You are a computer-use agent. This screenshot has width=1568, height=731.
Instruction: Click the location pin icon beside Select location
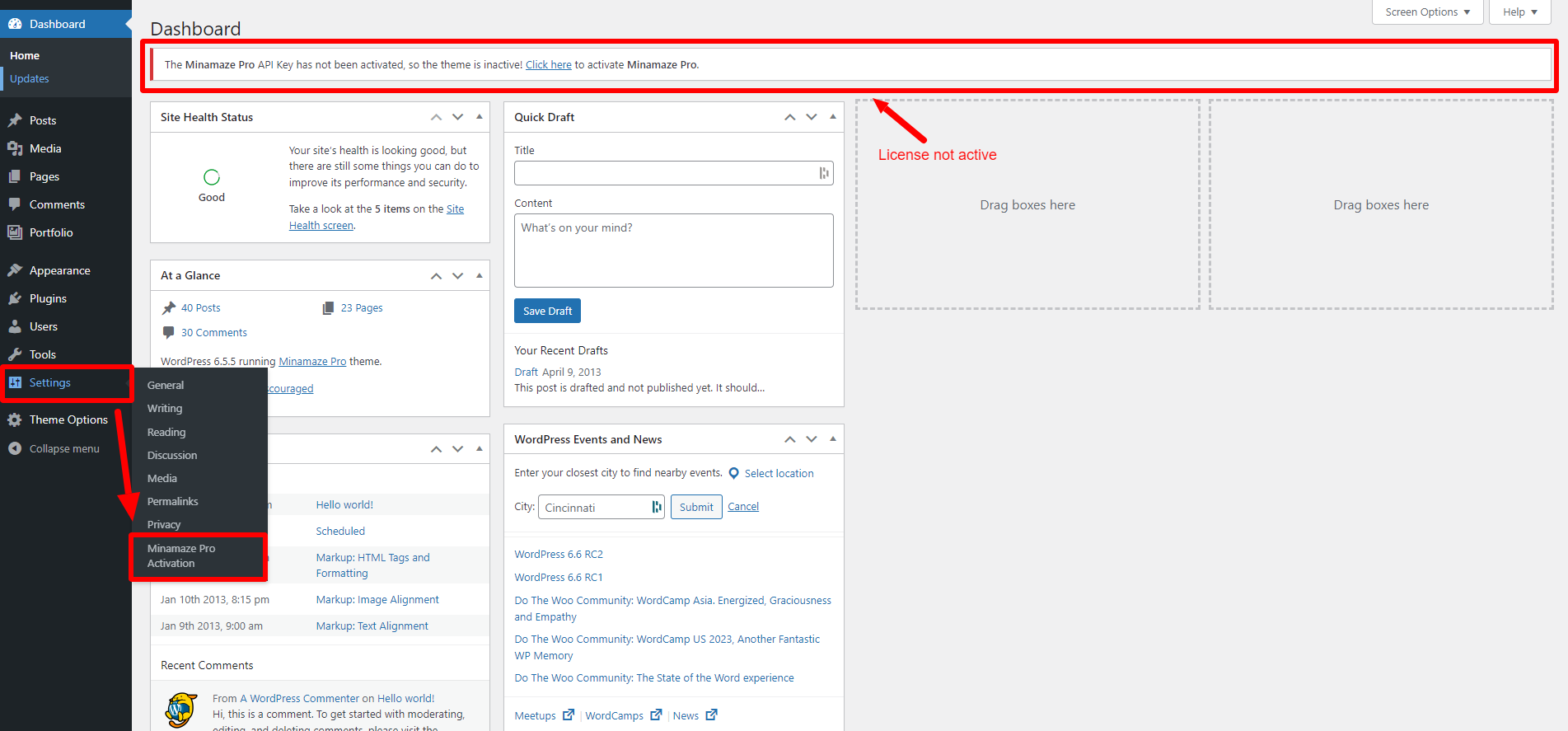pos(734,473)
